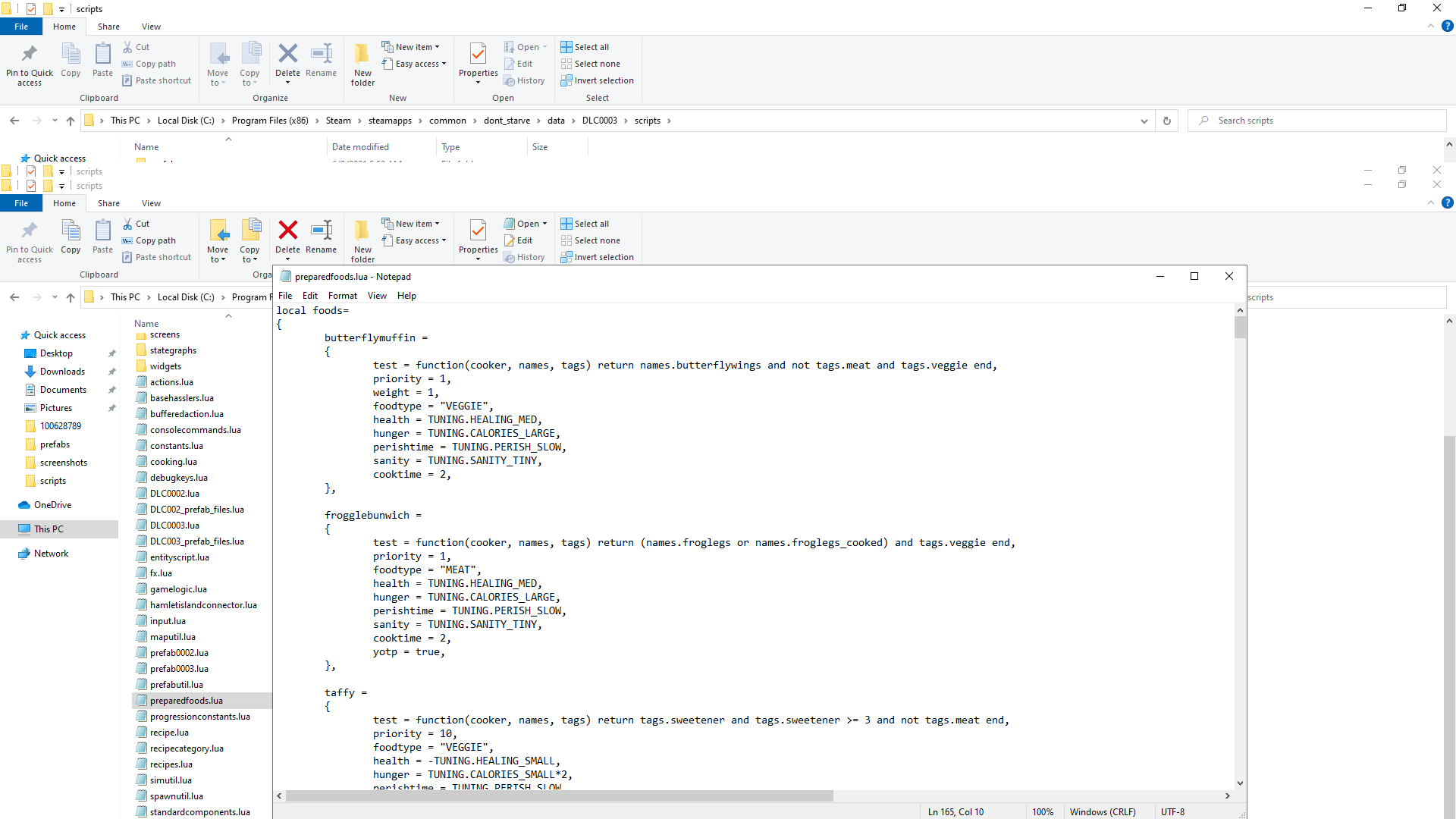This screenshot has width=1456, height=819.
Task: Open the New item dropdown
Action: click(x=414, y=224)
